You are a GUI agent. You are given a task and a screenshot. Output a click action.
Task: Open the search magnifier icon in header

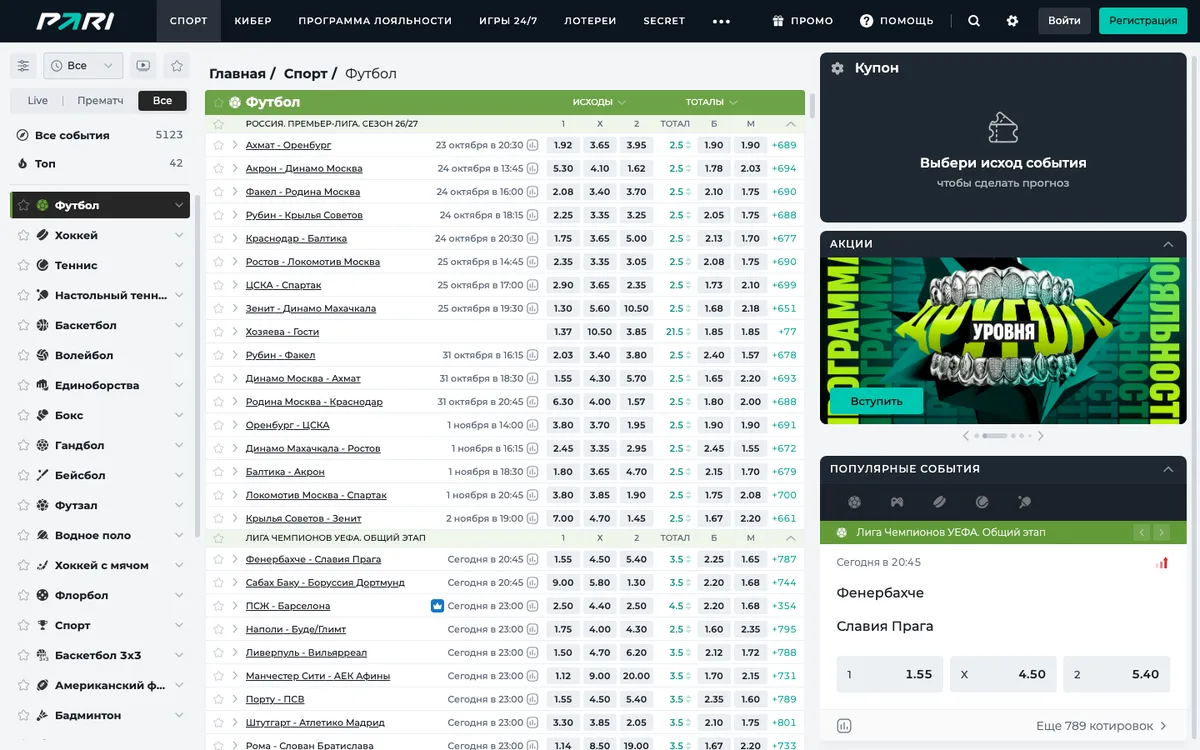tap(974, 21)
